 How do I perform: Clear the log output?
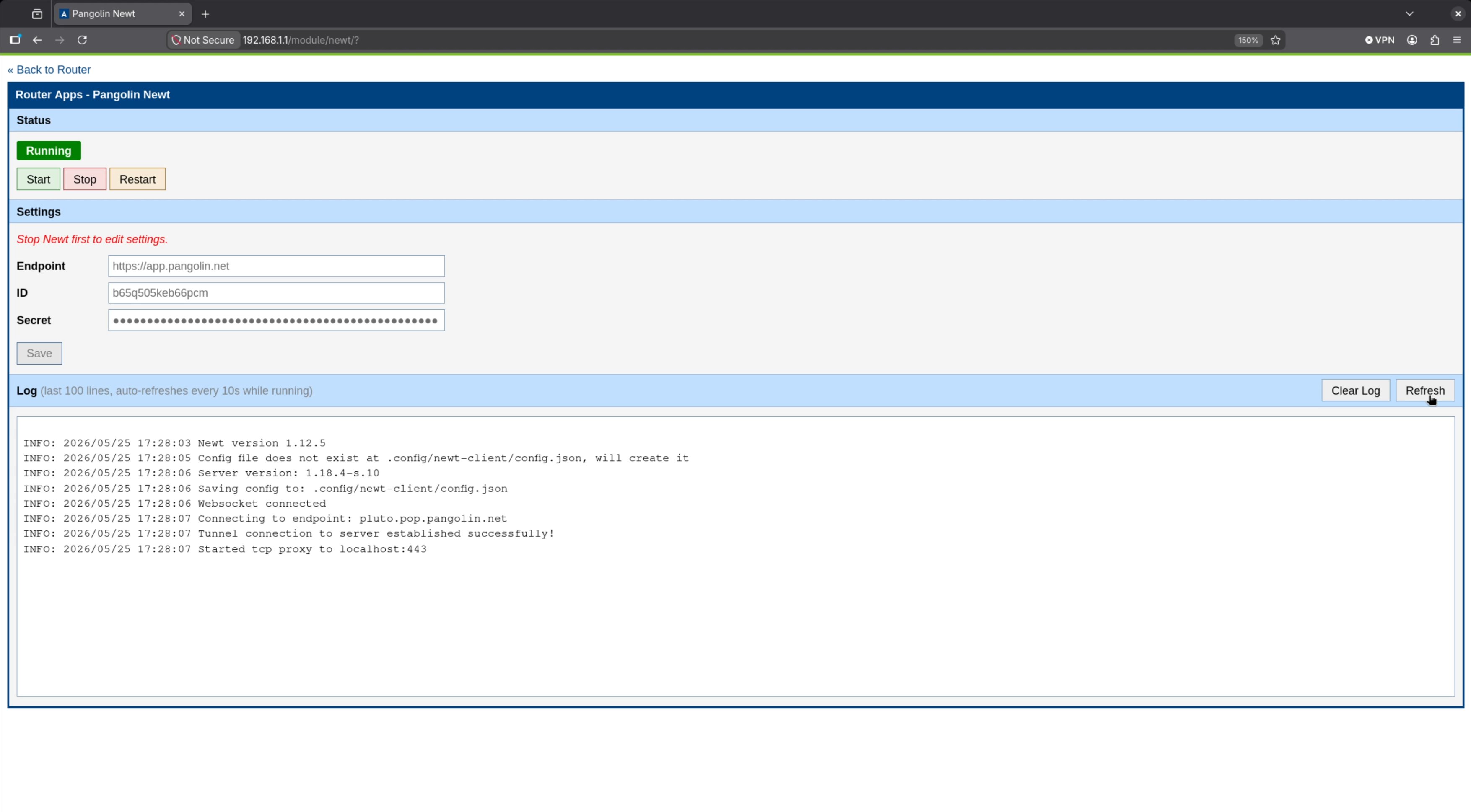click(1356, 391)
